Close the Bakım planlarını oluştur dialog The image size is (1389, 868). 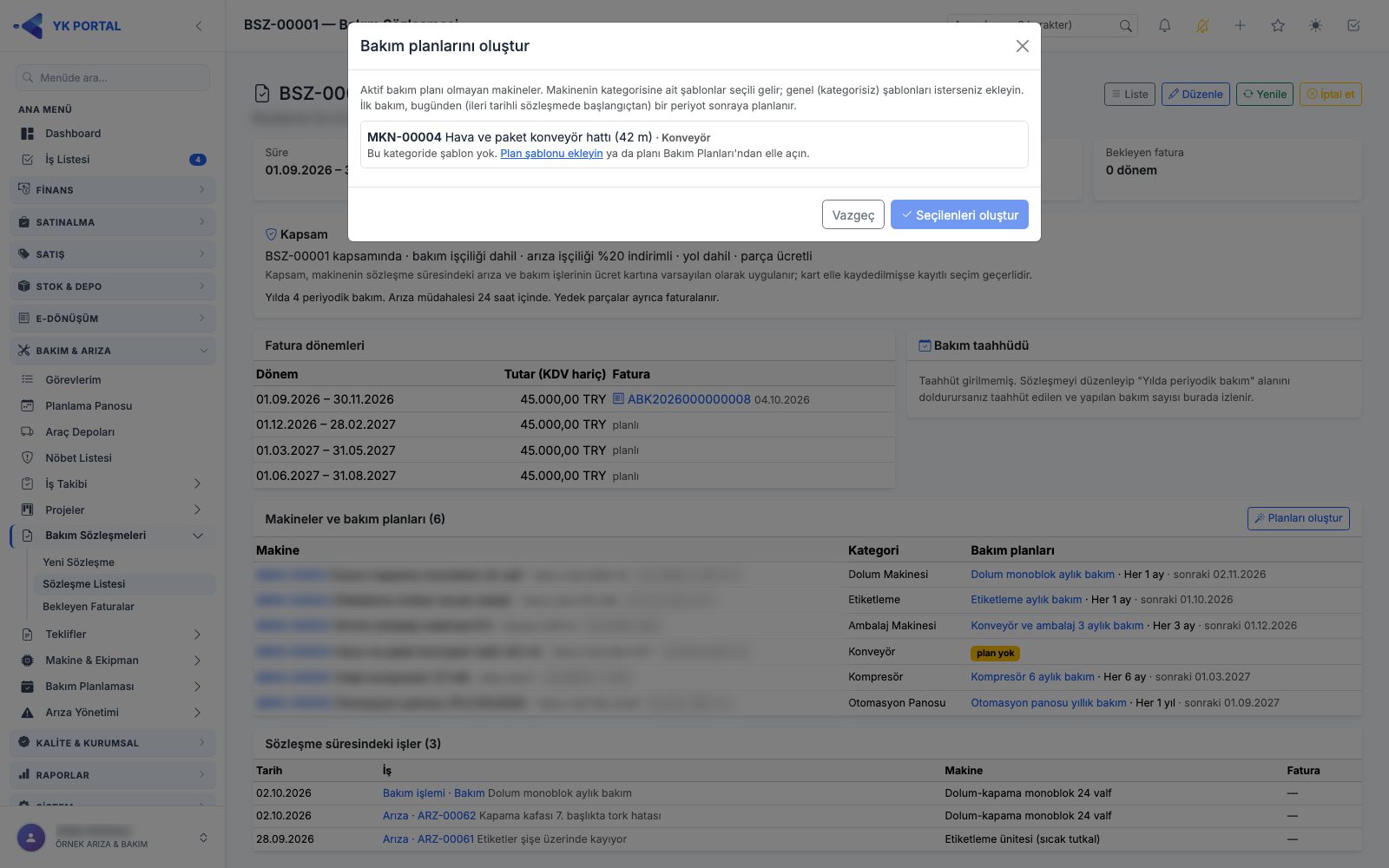pyautogui.click(x=1022, y=46)
